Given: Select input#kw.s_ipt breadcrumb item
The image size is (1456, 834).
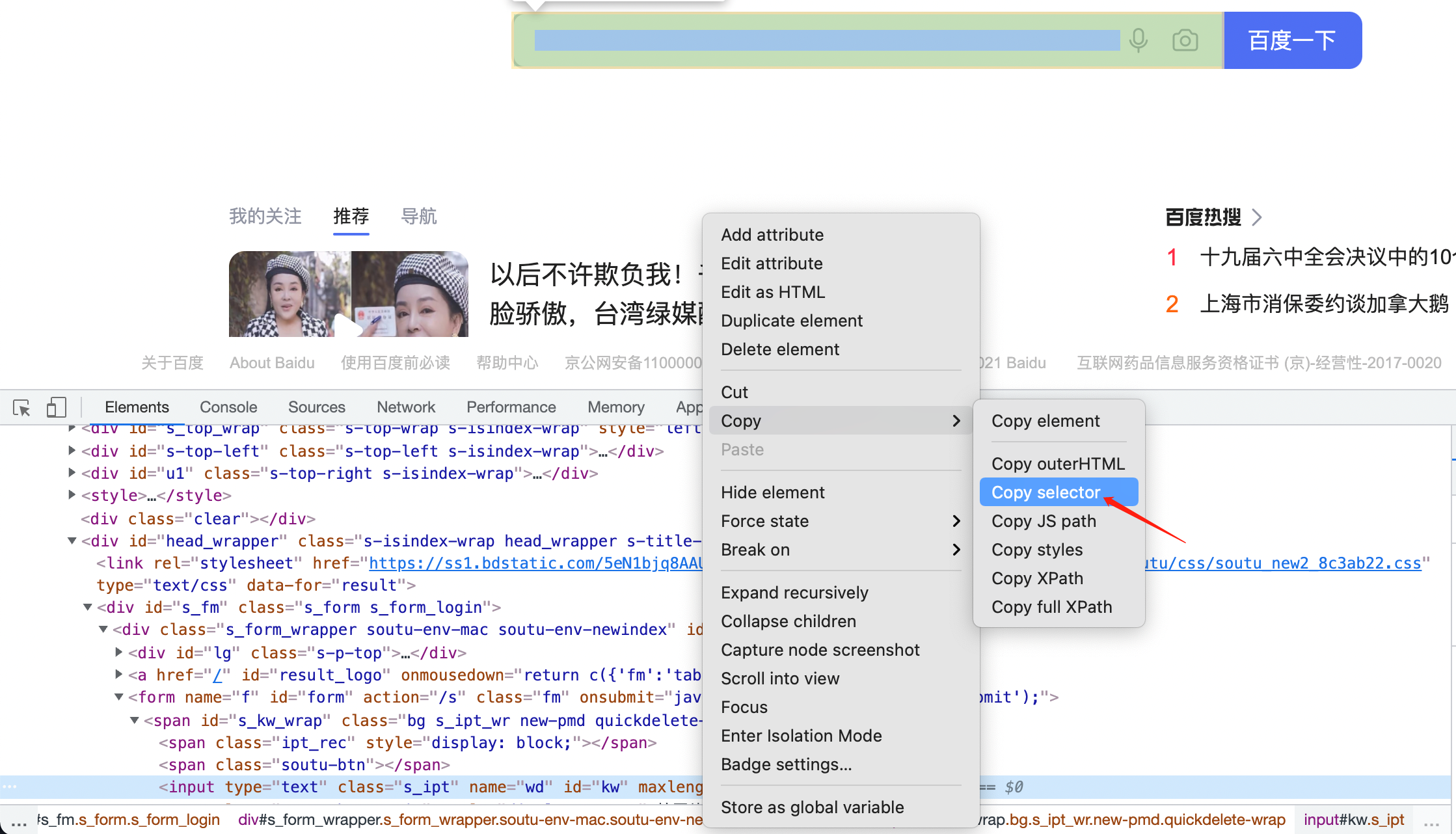Looking at the screenshot, I should pos(1354,820).
